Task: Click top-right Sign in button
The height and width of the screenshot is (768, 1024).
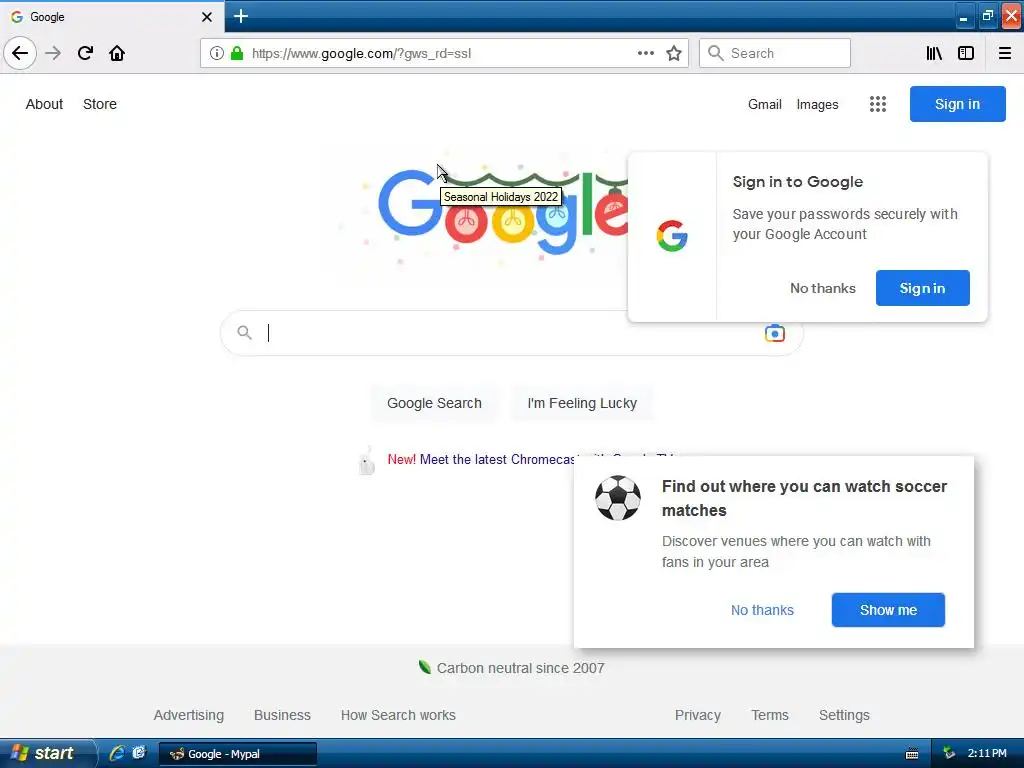Action: click(957, 104)
